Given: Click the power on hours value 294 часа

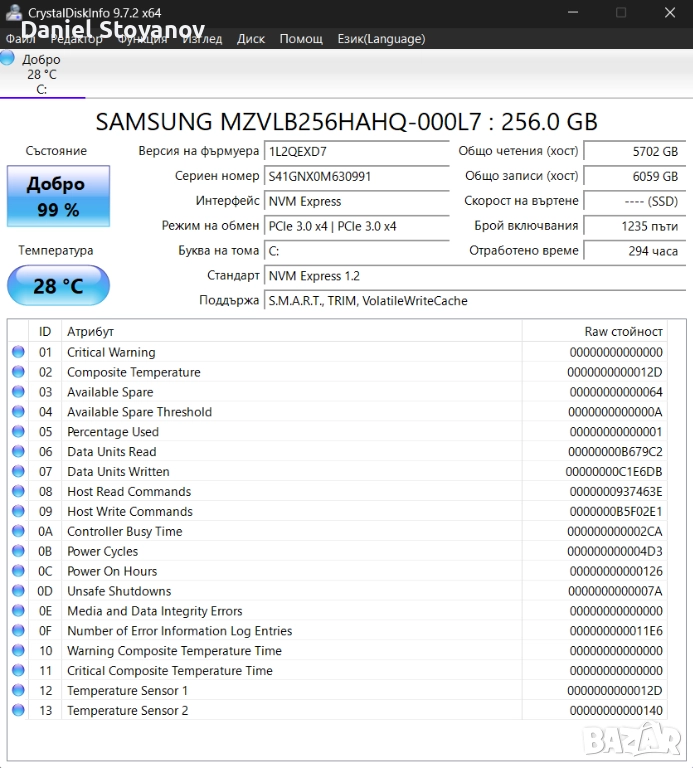Looking at the screenshot, I should (x=635, y=251).
